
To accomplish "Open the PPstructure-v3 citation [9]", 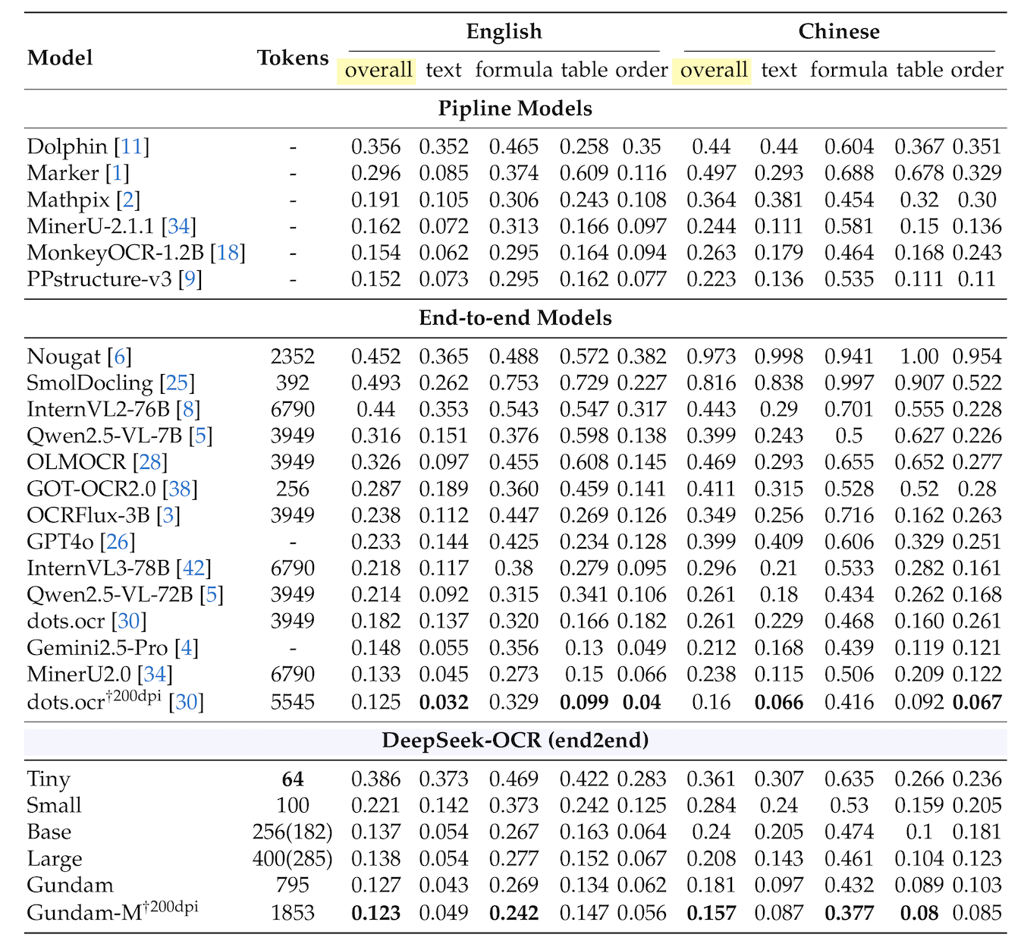I will [190, 279].
